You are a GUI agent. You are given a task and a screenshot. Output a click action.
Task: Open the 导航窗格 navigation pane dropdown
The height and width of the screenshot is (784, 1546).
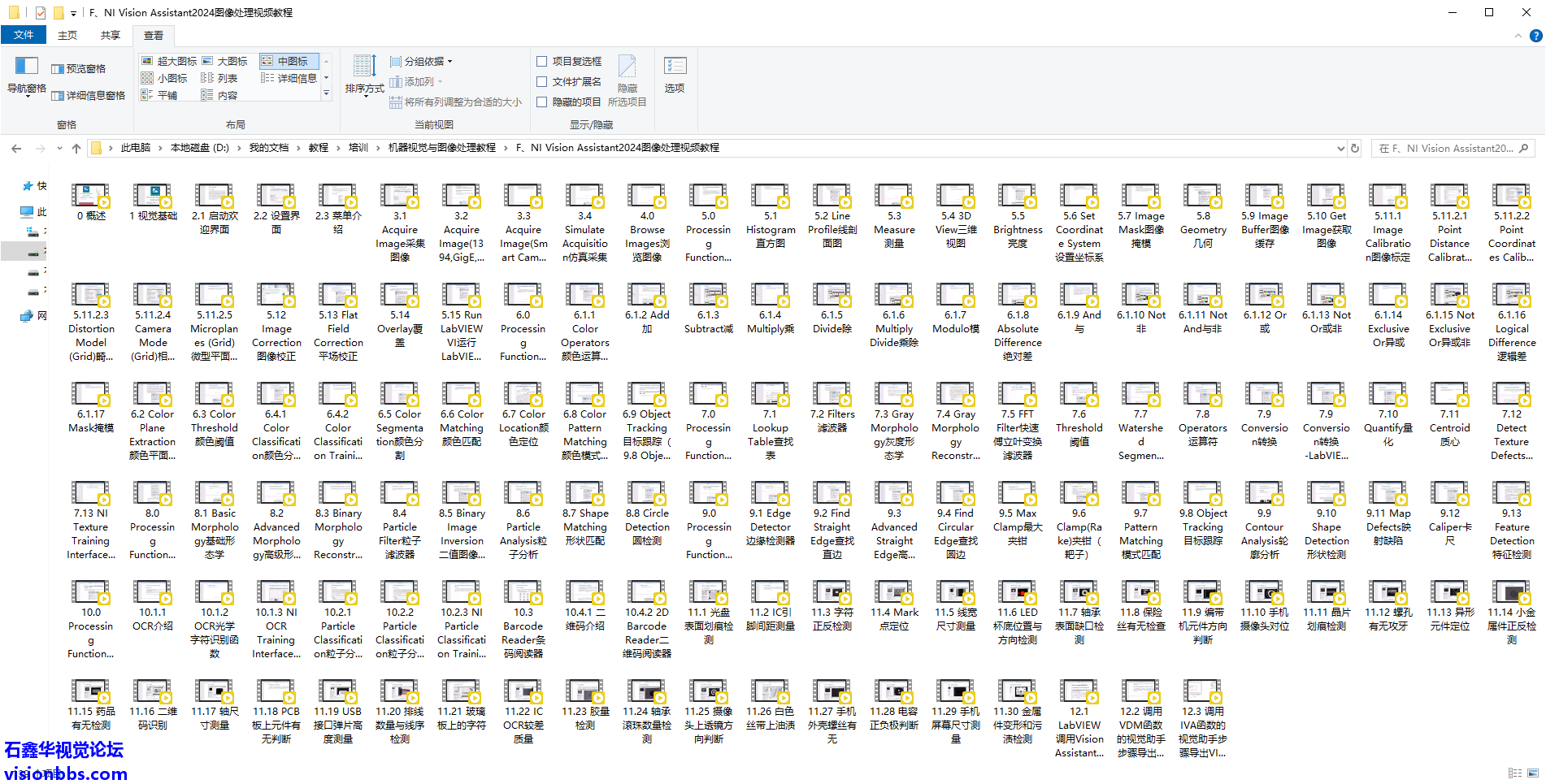click(x=26, y=89)
